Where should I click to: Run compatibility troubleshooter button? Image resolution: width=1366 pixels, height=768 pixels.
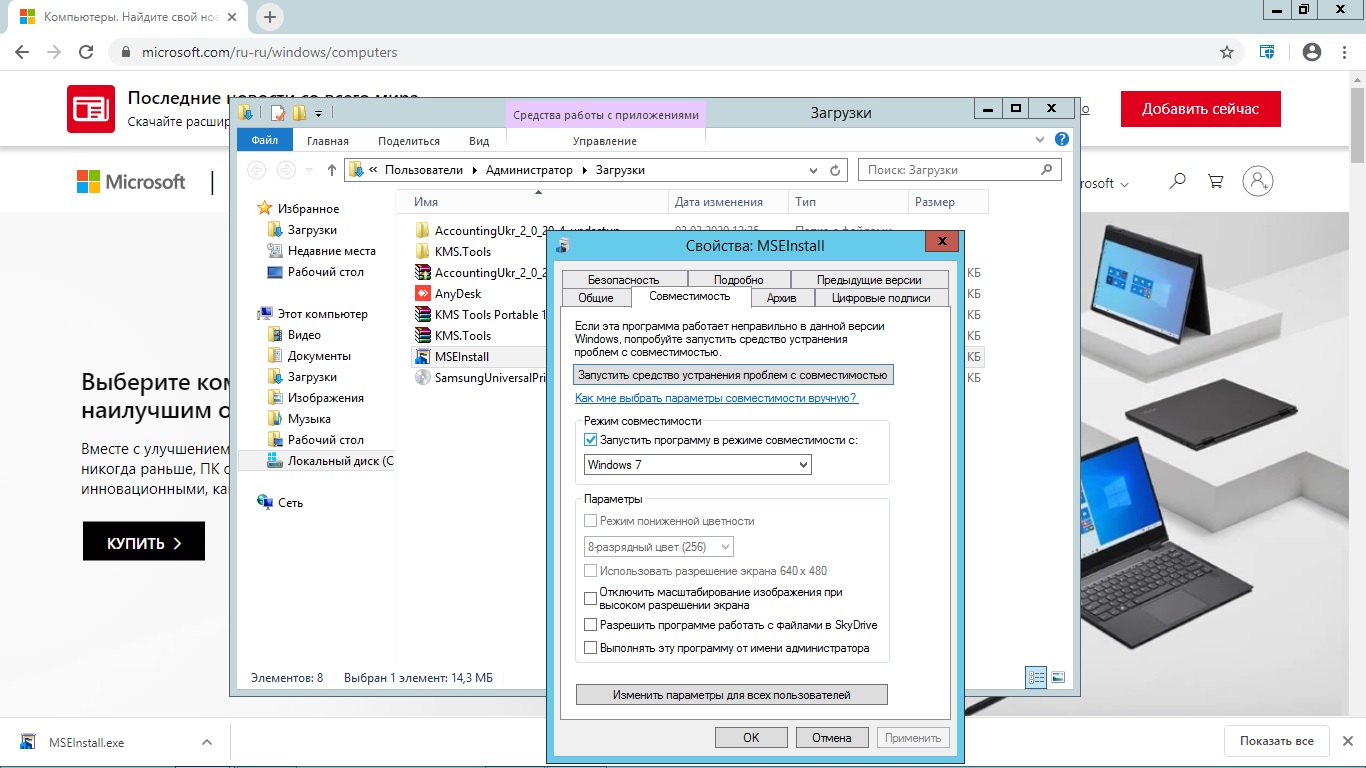[x=733, y=375]
